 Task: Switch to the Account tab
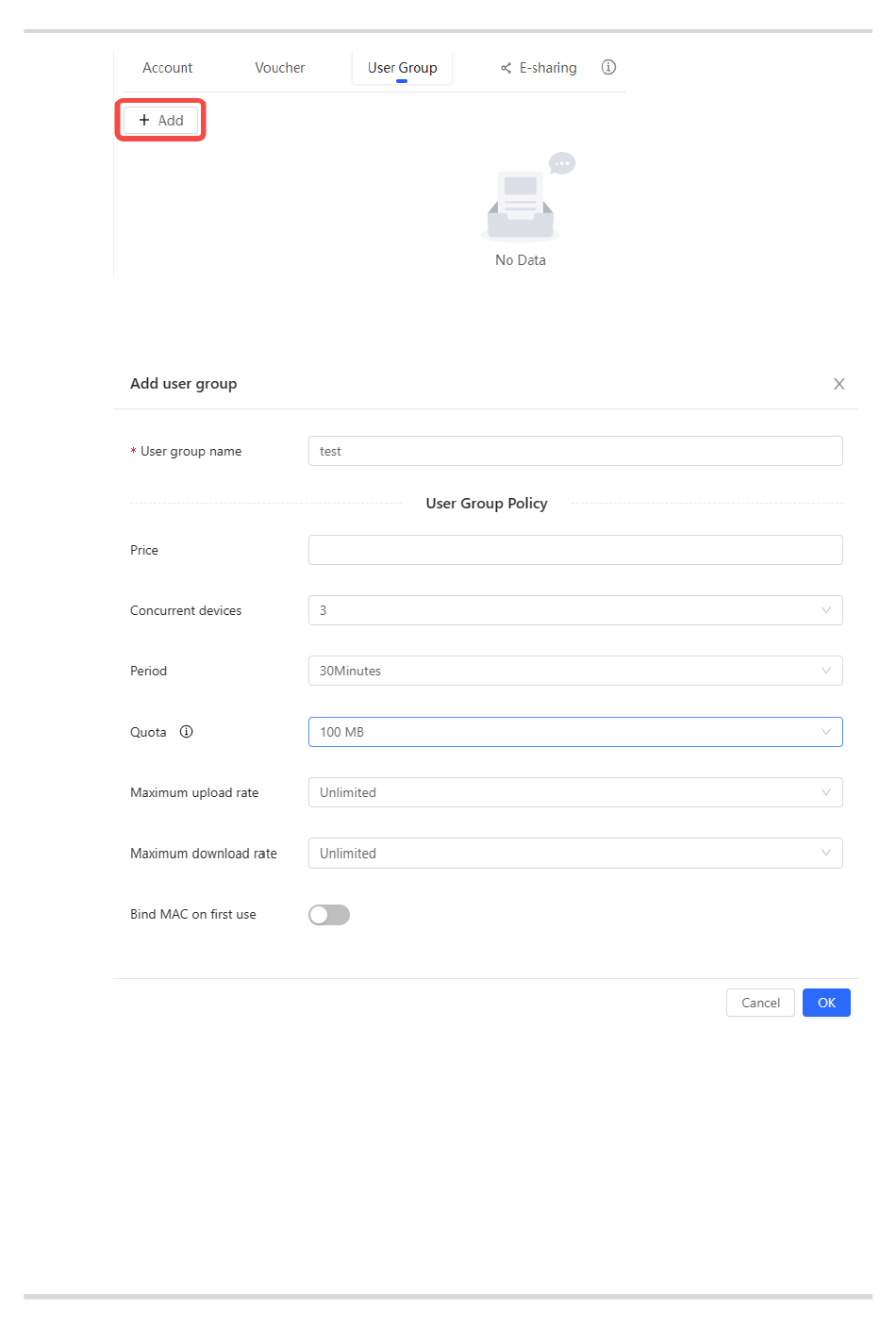tap(167, 68)
